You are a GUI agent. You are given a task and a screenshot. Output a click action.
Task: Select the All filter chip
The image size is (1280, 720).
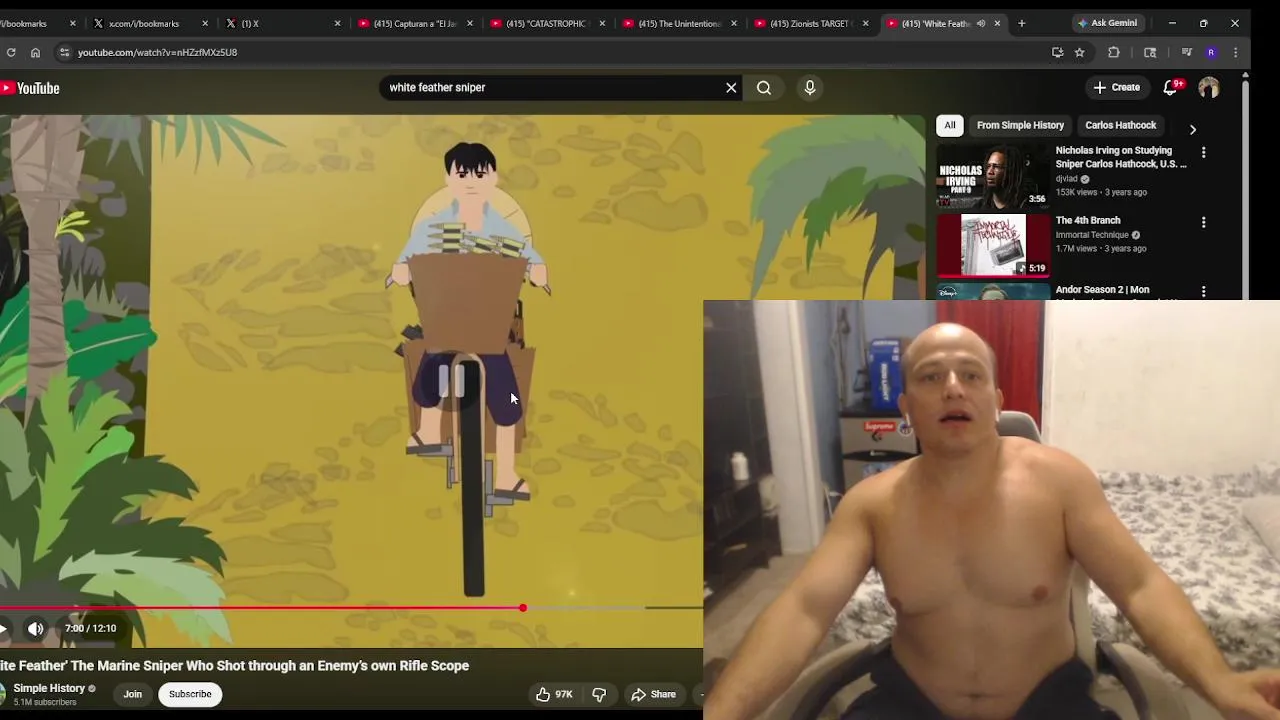pos(950,126)
